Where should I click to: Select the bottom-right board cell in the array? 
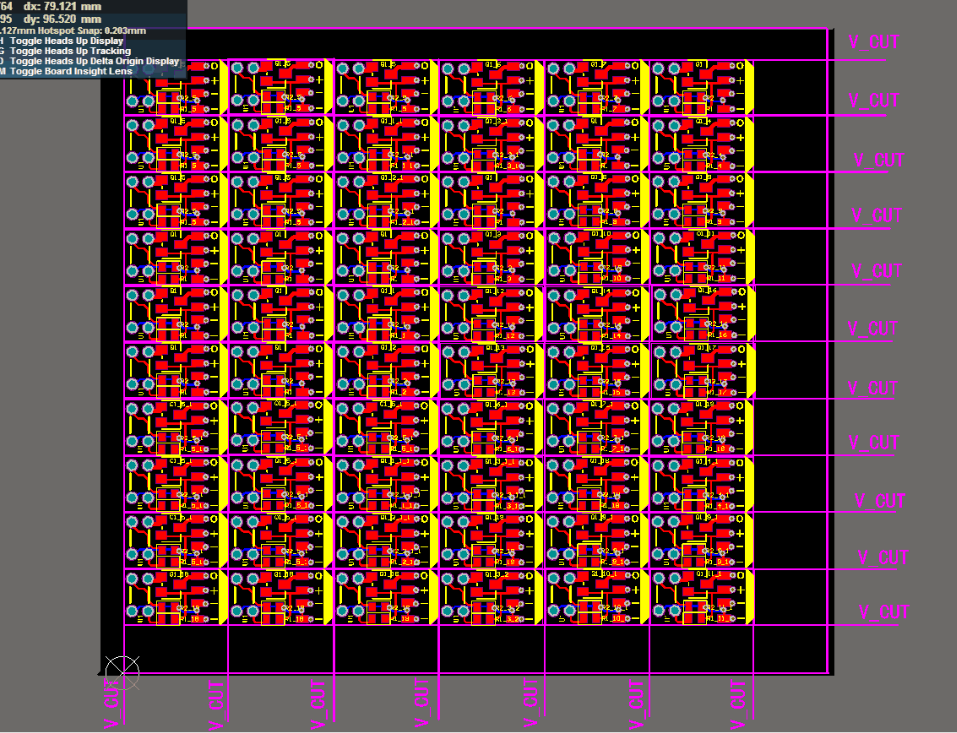[x=700, y=598]
